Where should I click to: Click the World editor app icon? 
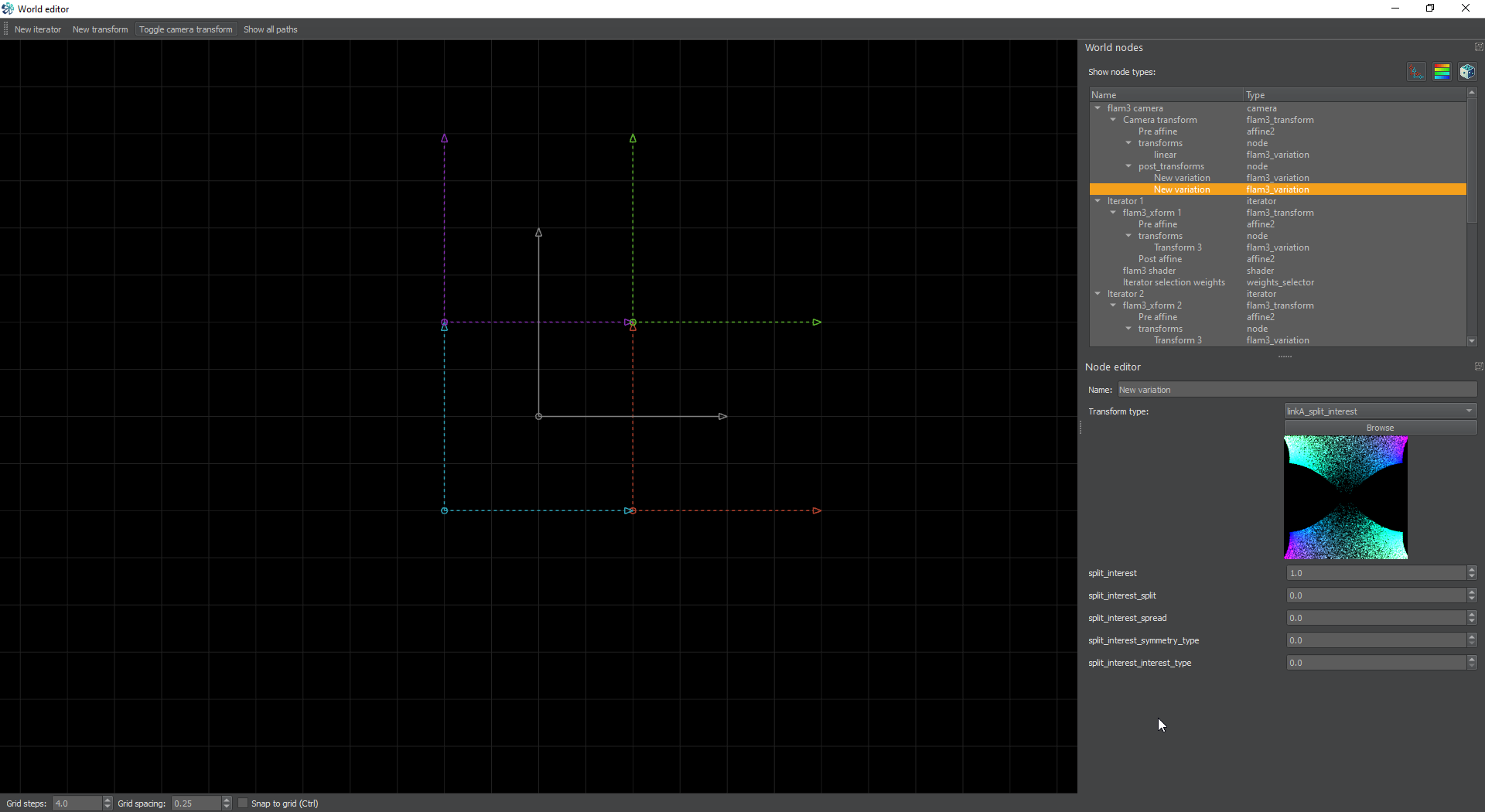(8, 9)
